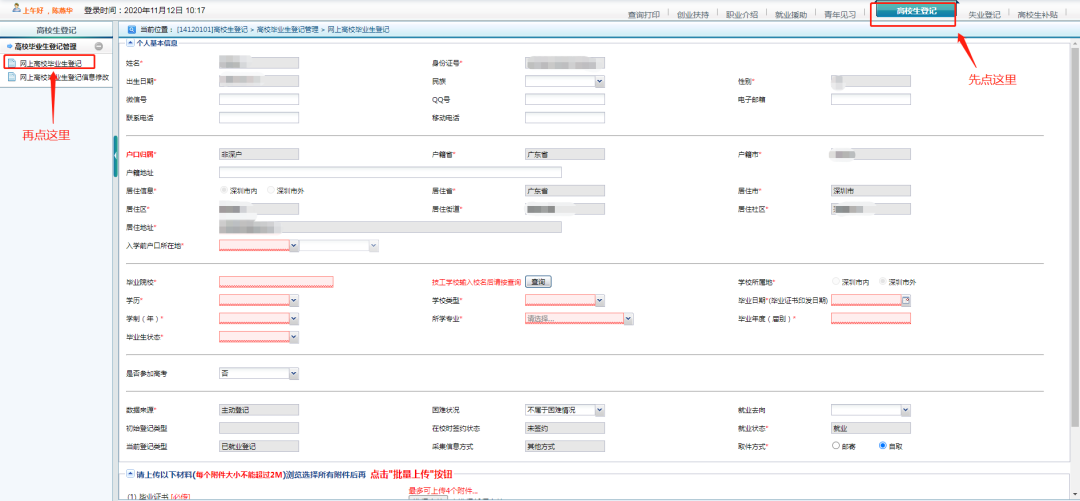
Task: Click the 联系电话 input field
Action: 259,118
